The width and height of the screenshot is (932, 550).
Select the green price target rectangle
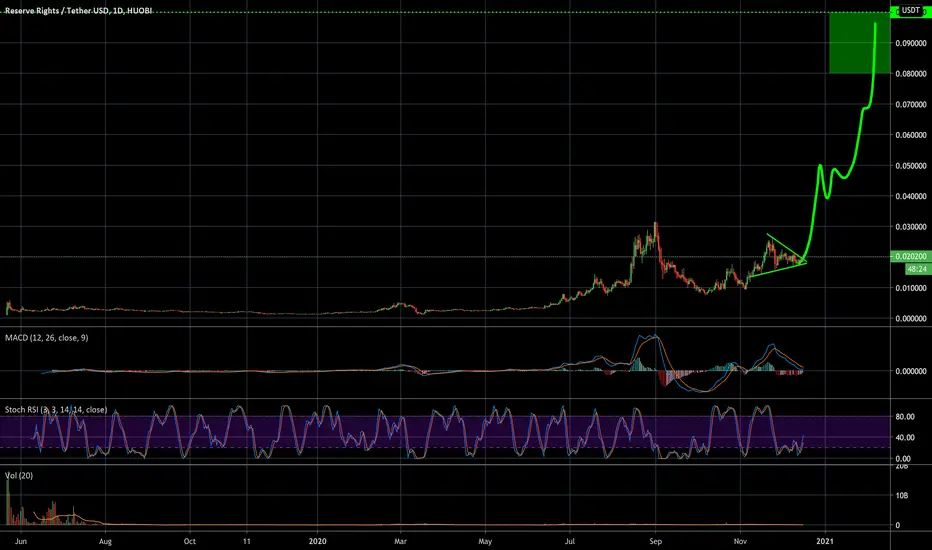tap(860, 43)
